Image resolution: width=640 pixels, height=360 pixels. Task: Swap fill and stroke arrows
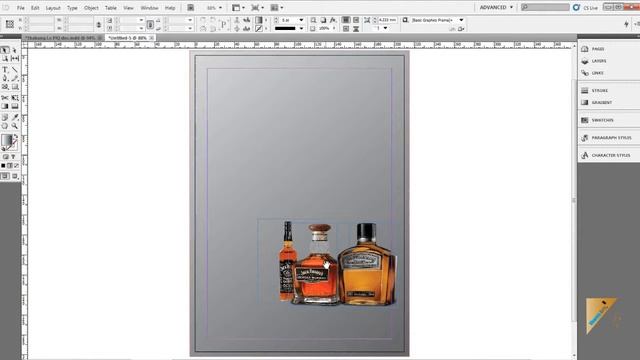pyautogui.click(x=16, y=137)
